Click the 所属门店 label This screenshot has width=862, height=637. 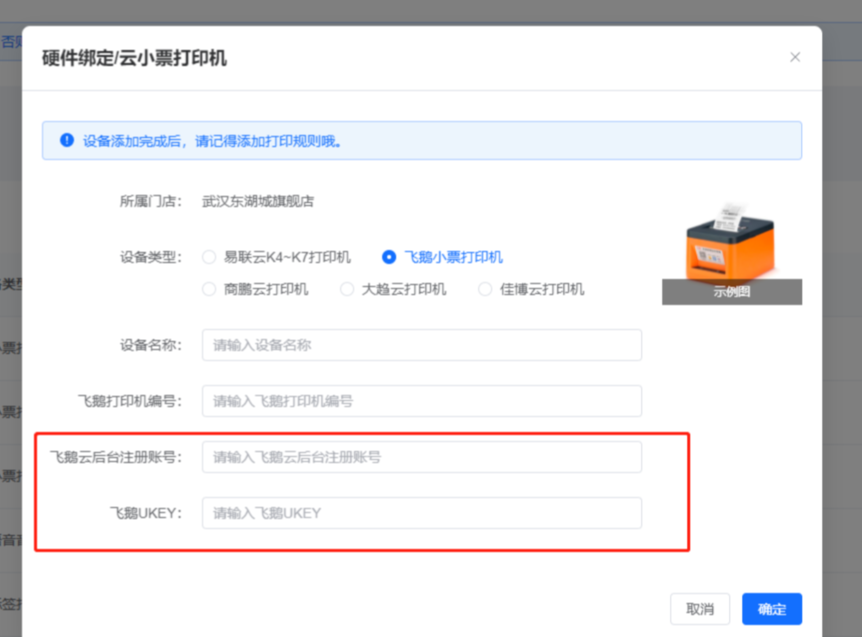pyautogui.click(x=151, y=201)
